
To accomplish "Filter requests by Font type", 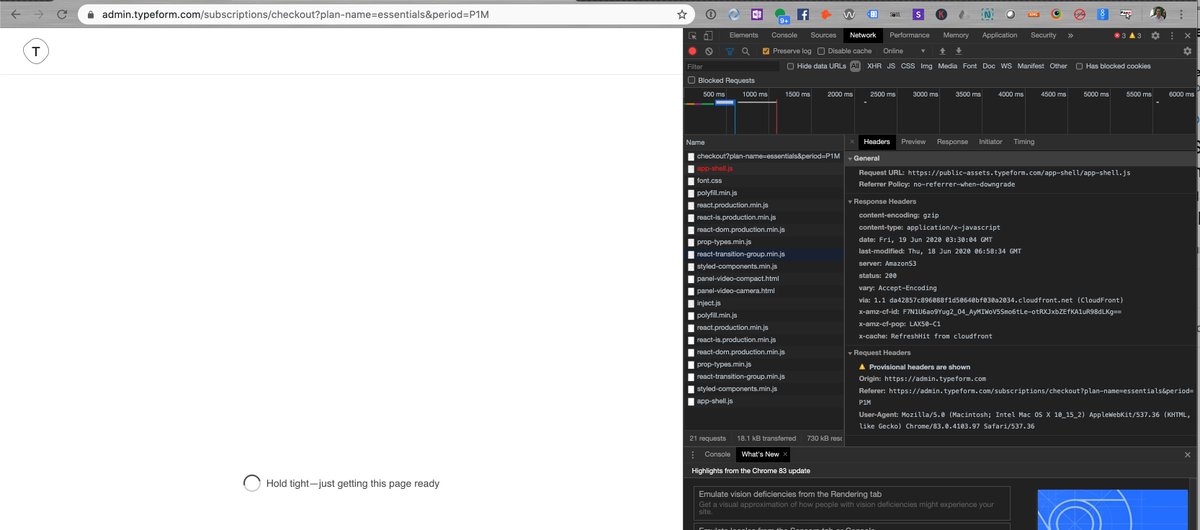I will point(970,66).
